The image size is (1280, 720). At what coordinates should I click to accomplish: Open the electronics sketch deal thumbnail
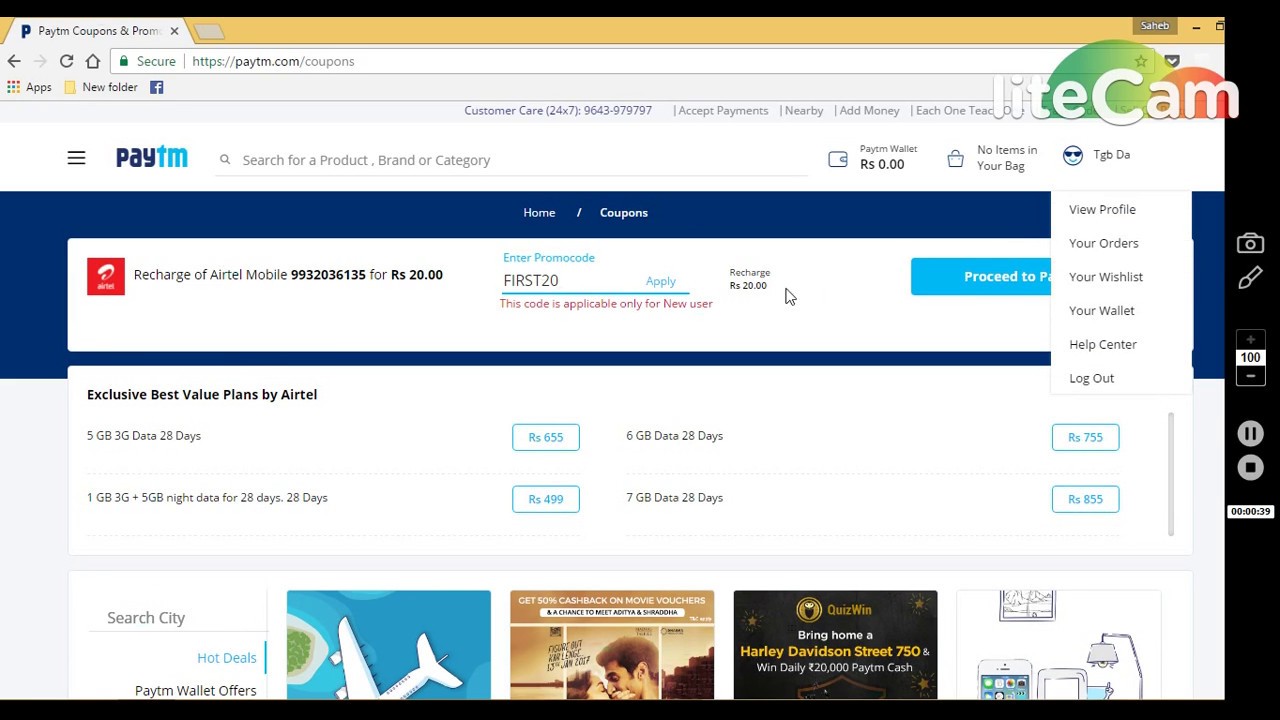[x=1058, y=645]
